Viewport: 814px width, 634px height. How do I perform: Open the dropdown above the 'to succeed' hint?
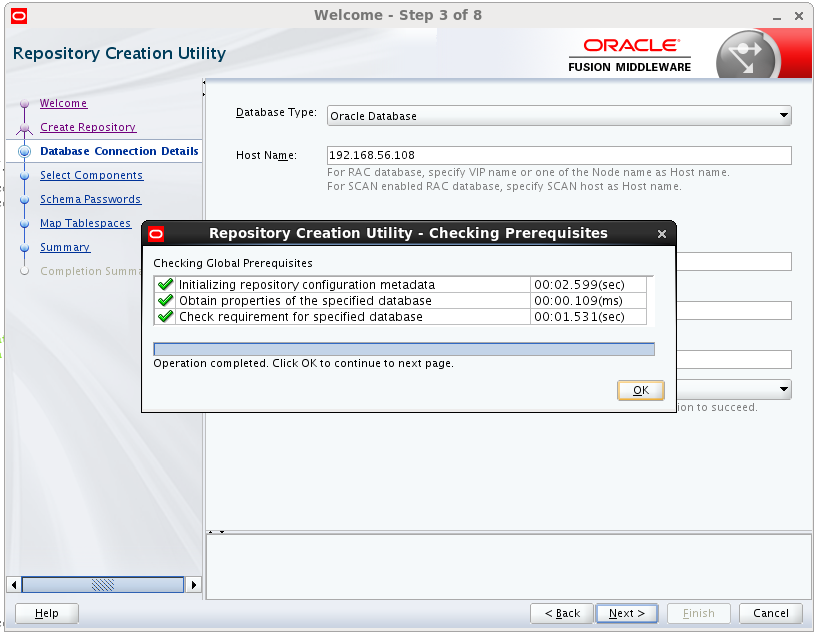click(784, 389)
